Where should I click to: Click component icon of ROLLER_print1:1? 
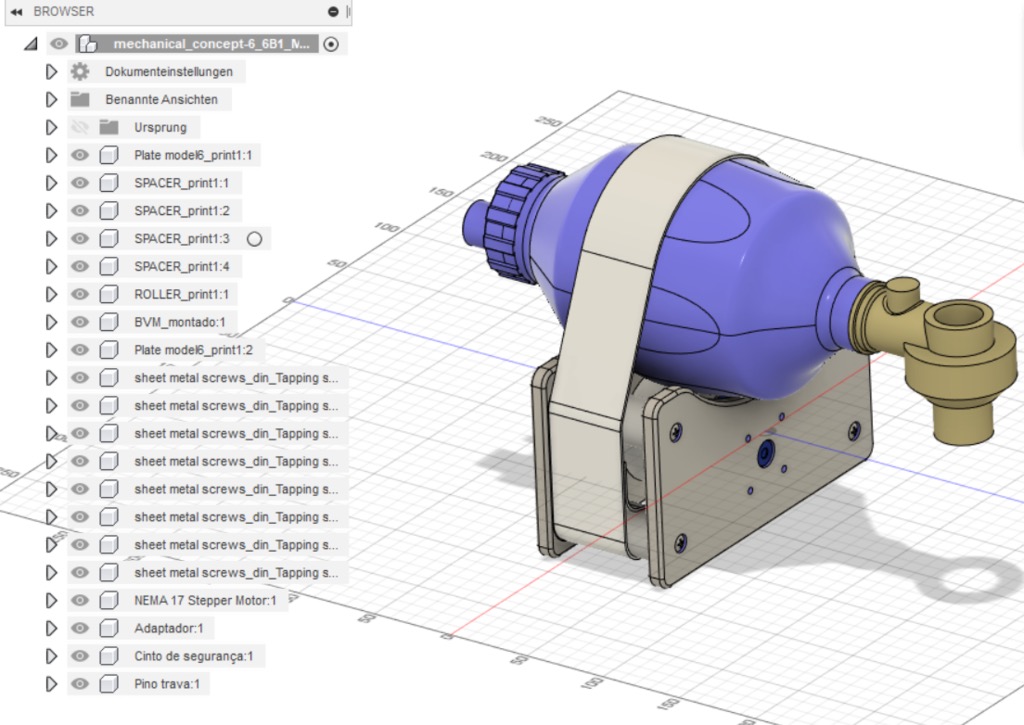[108, 294]
